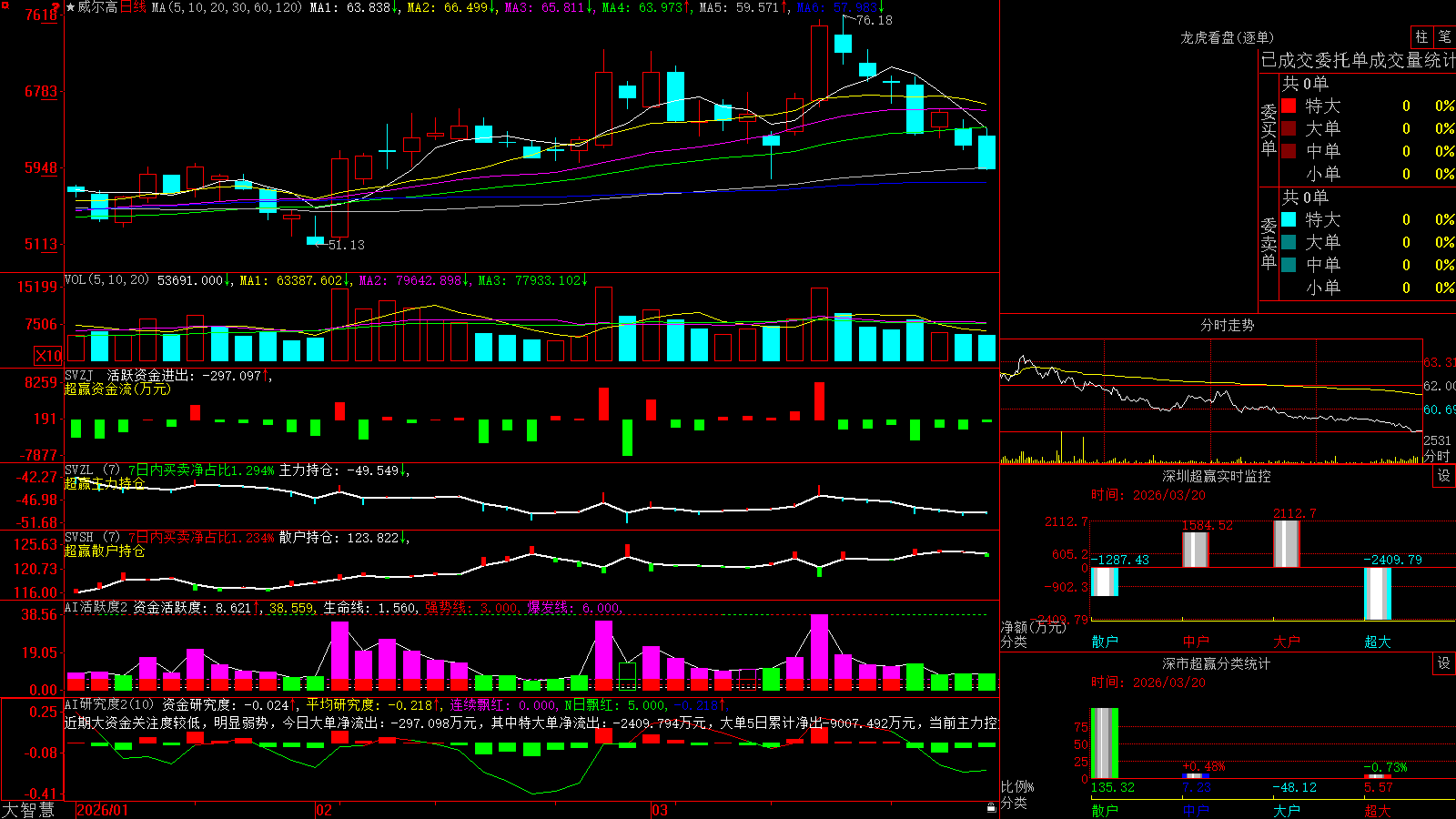Click the small red square icon in top-left corner

(x=4, y=5)
